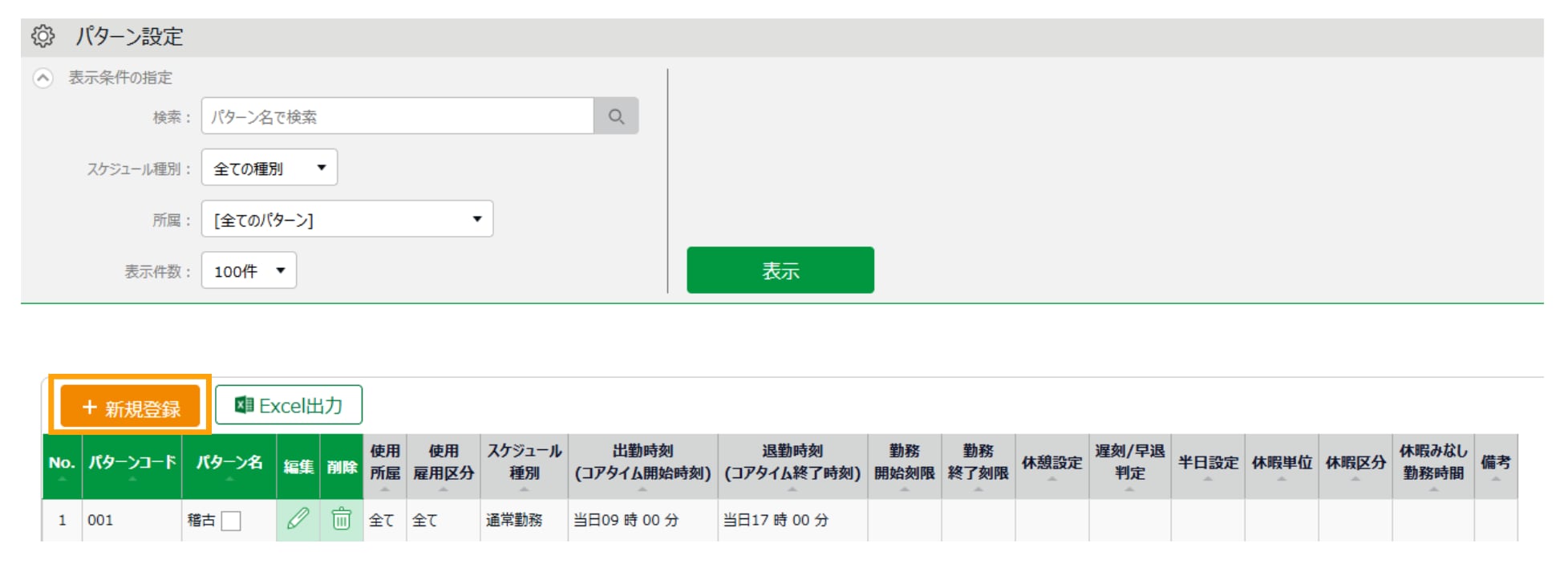This screenshot has height=568, width=1568.
Task: Collapse the 表示条件の指定 section
Action: [43, 78]
